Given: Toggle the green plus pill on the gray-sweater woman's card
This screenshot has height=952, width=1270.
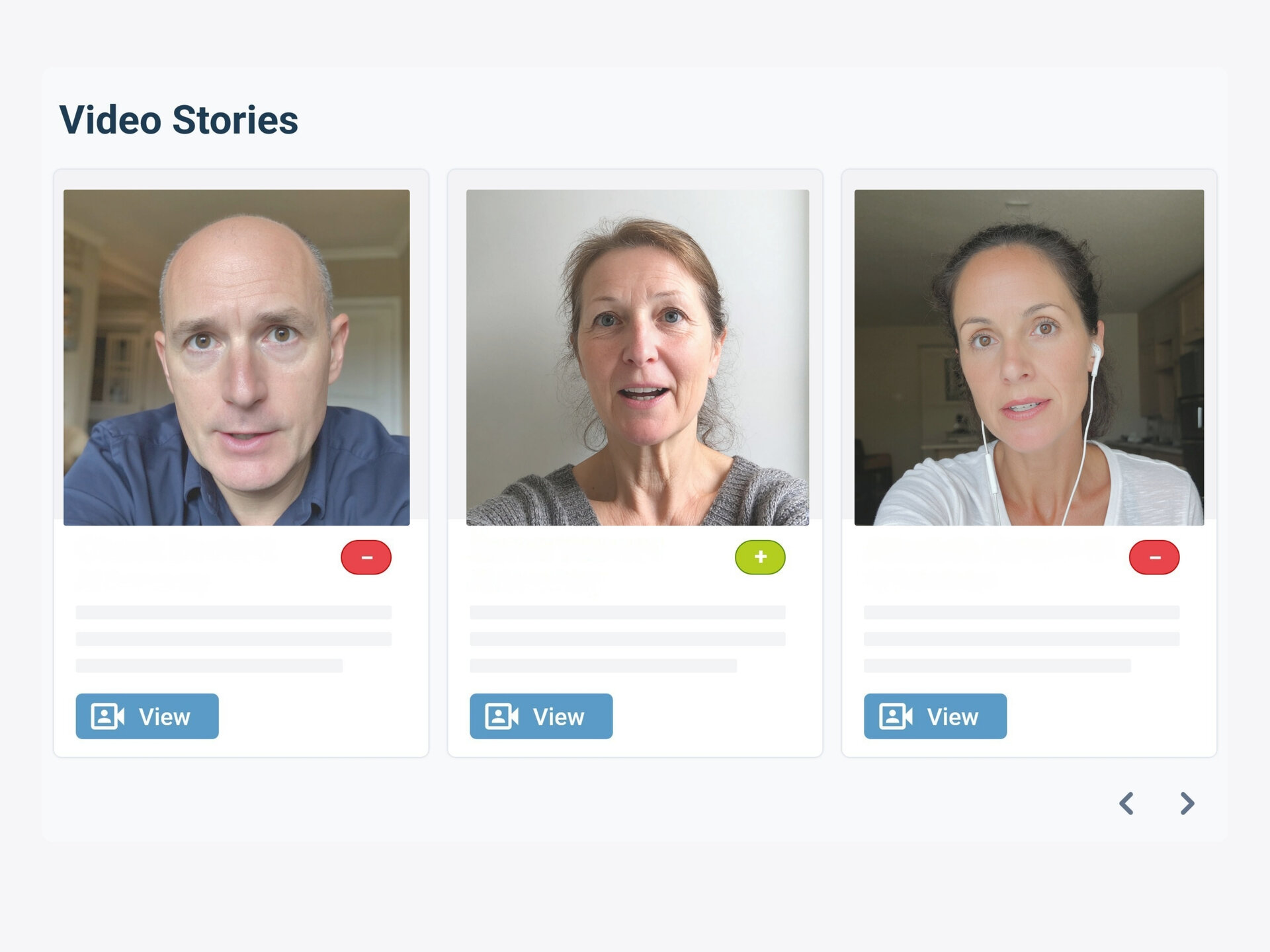Looking at the screenshot, I should coord(760,557).
